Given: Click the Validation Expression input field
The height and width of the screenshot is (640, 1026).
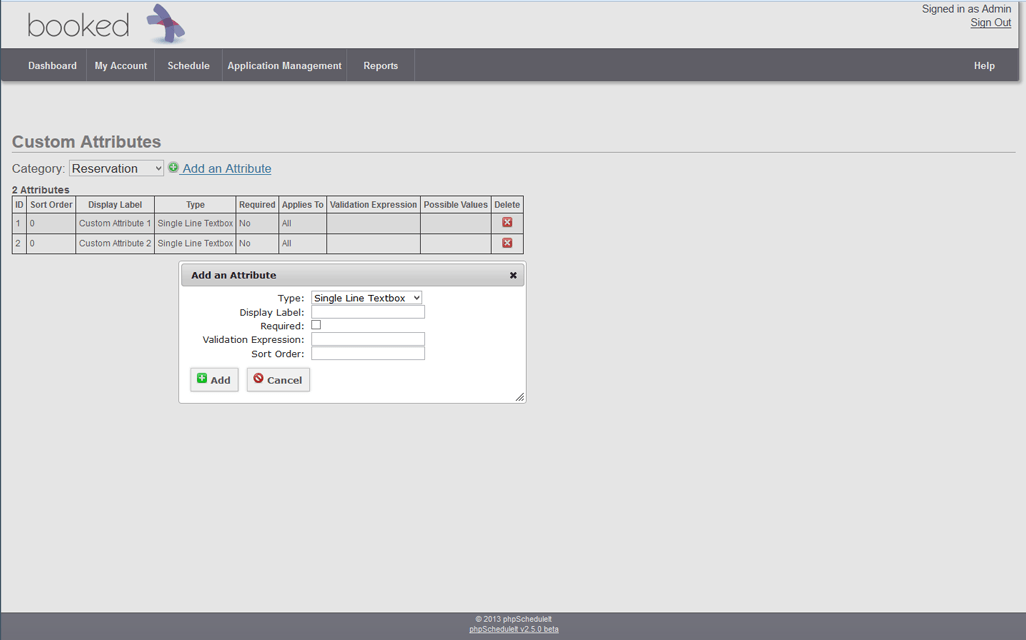Looking at the screenshot, I should [x=367, y=340].
